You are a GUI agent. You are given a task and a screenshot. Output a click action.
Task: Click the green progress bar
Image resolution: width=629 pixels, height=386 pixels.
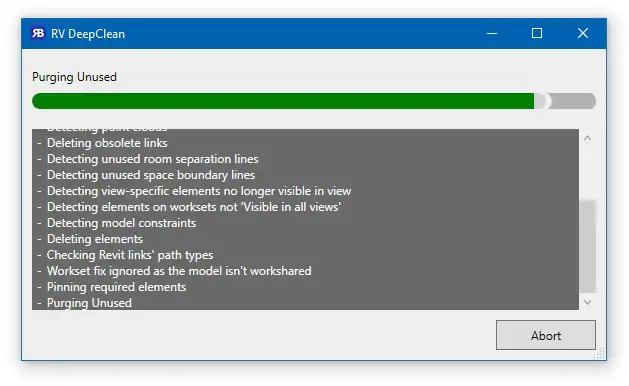click(x=283, y=101)
